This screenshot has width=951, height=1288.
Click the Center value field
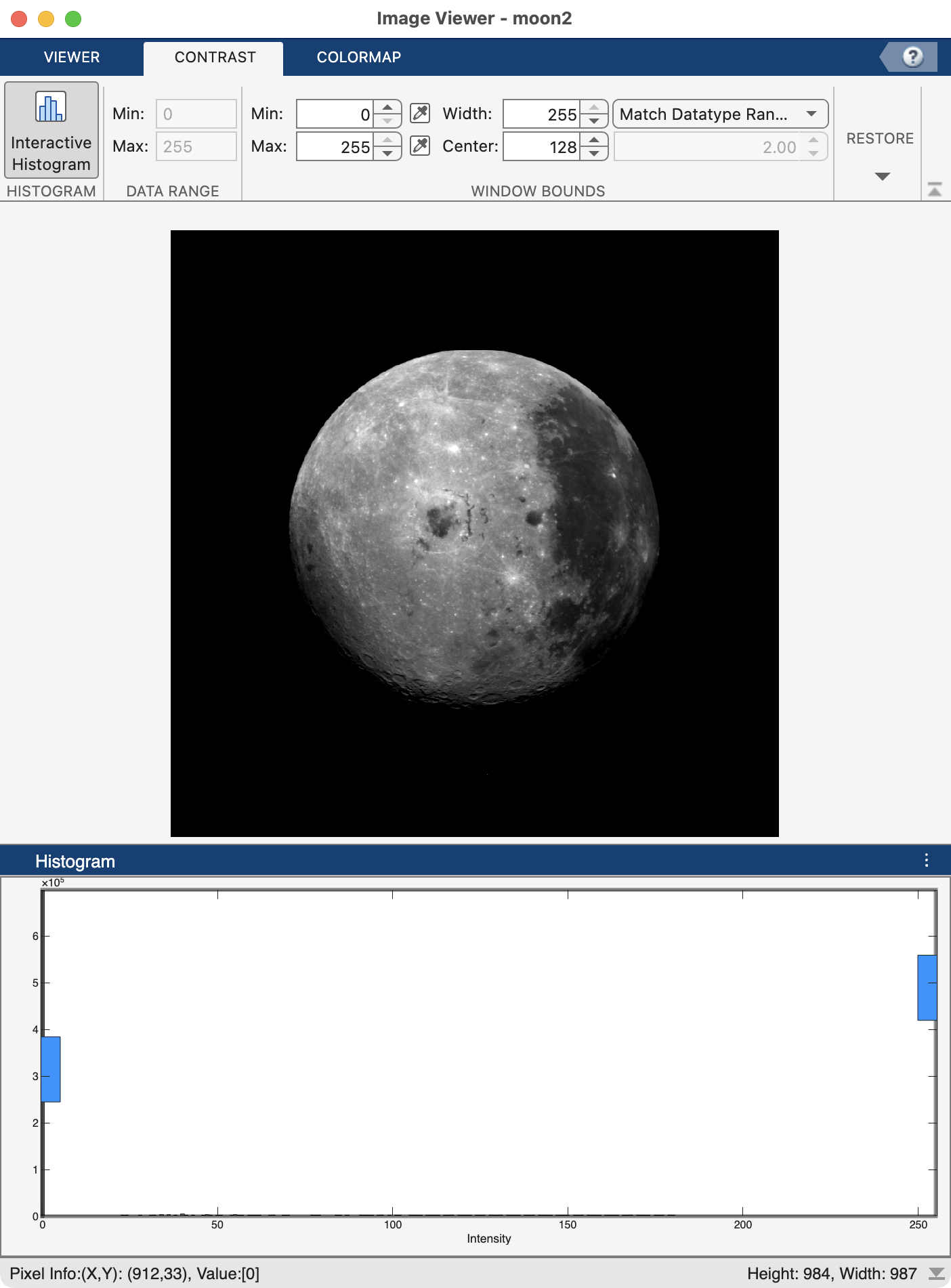coord(542,146)
